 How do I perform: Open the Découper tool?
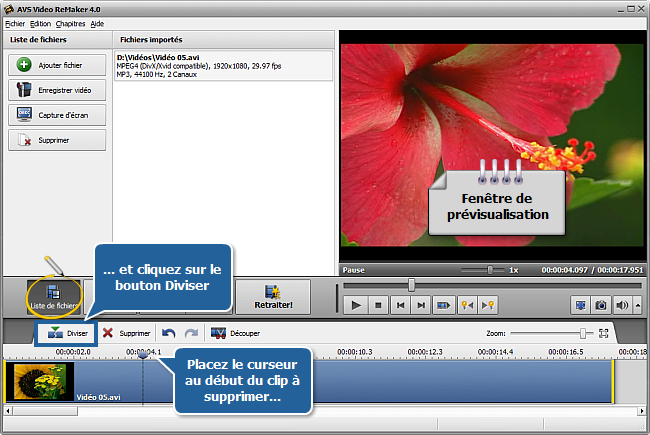(x=233, y=333)
